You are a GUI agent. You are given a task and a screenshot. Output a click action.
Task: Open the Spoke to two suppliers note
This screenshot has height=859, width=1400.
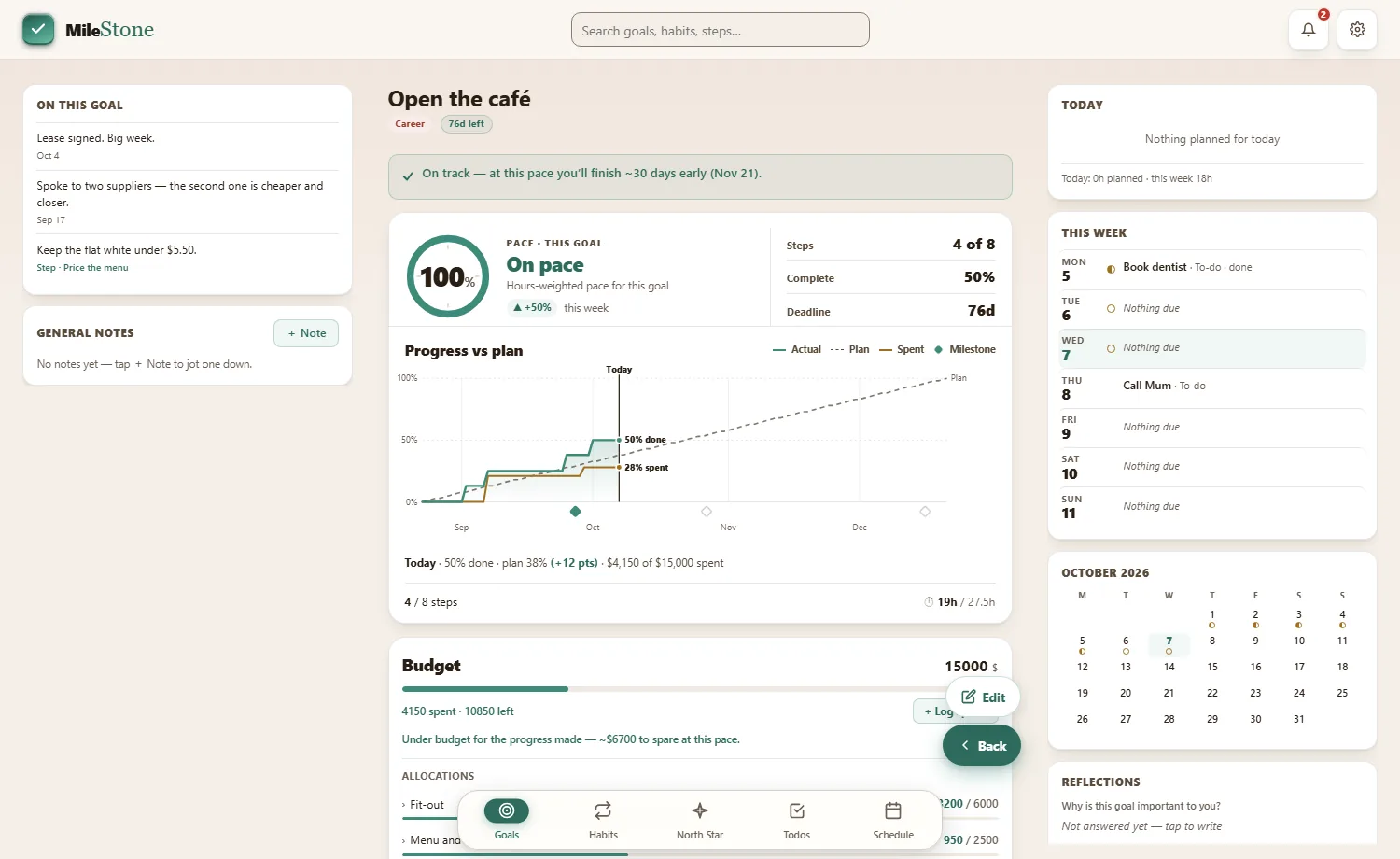point(188,202)
